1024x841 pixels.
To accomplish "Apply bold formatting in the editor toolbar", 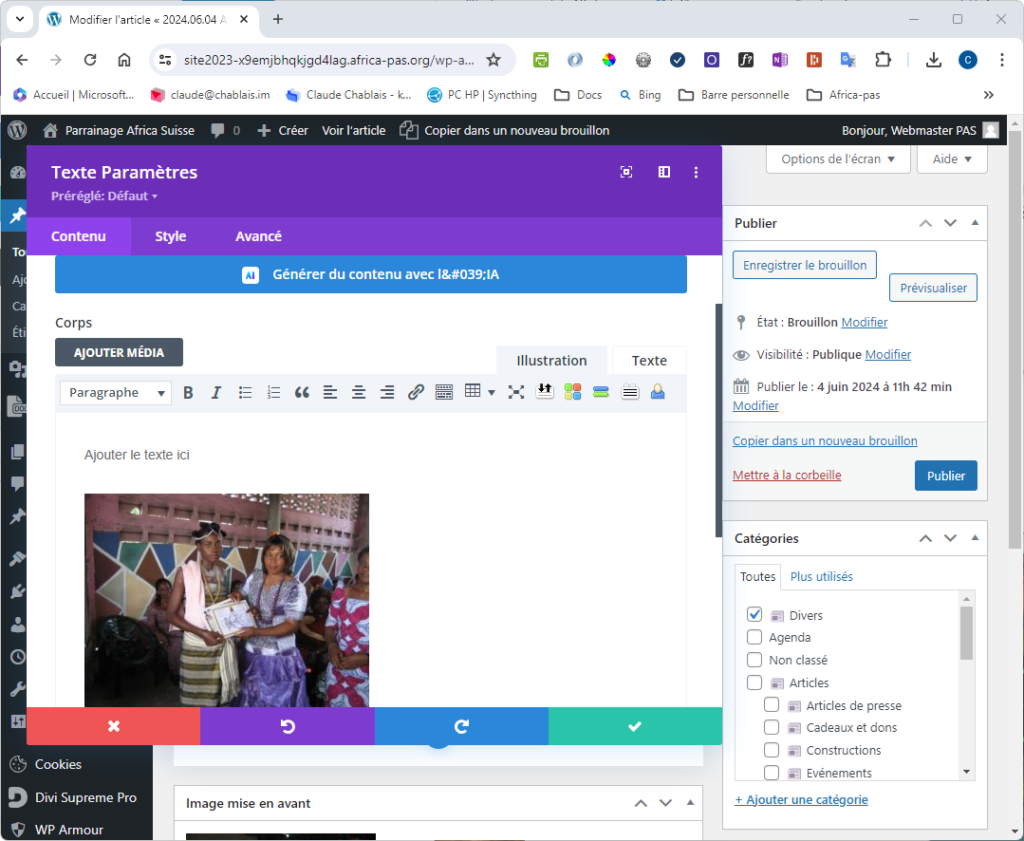I will click(x=188, y=393).
